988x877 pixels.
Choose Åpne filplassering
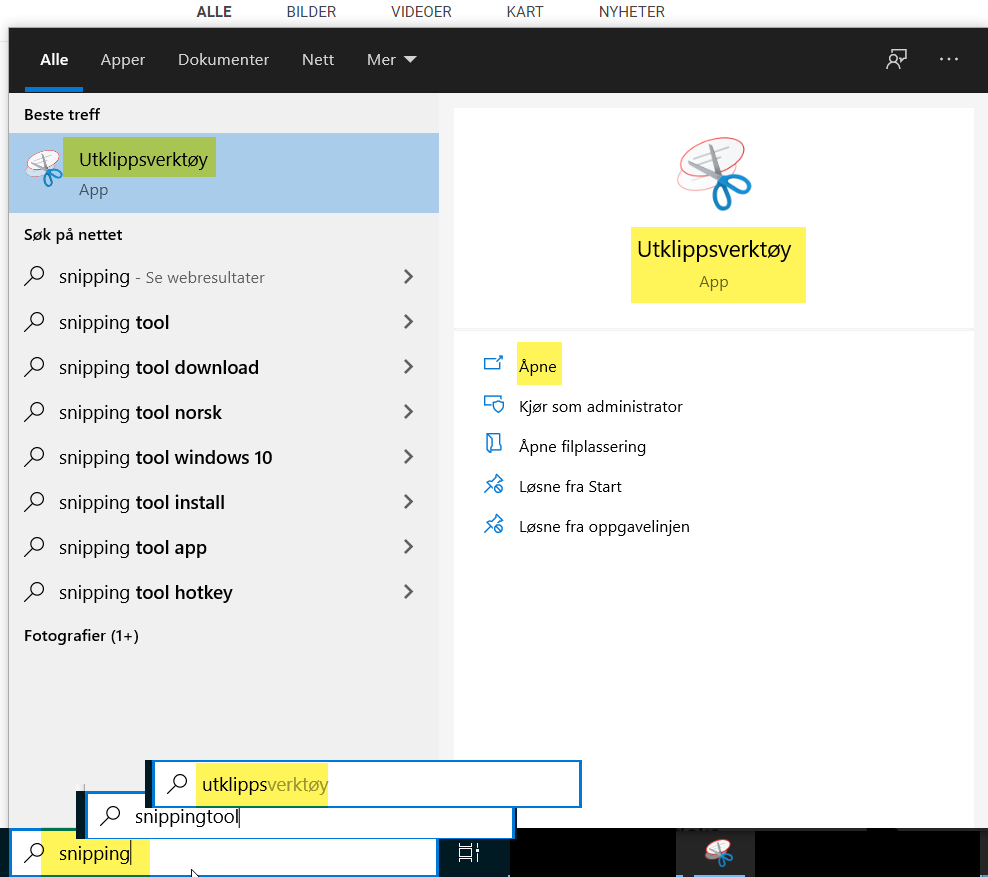(582, 446)
